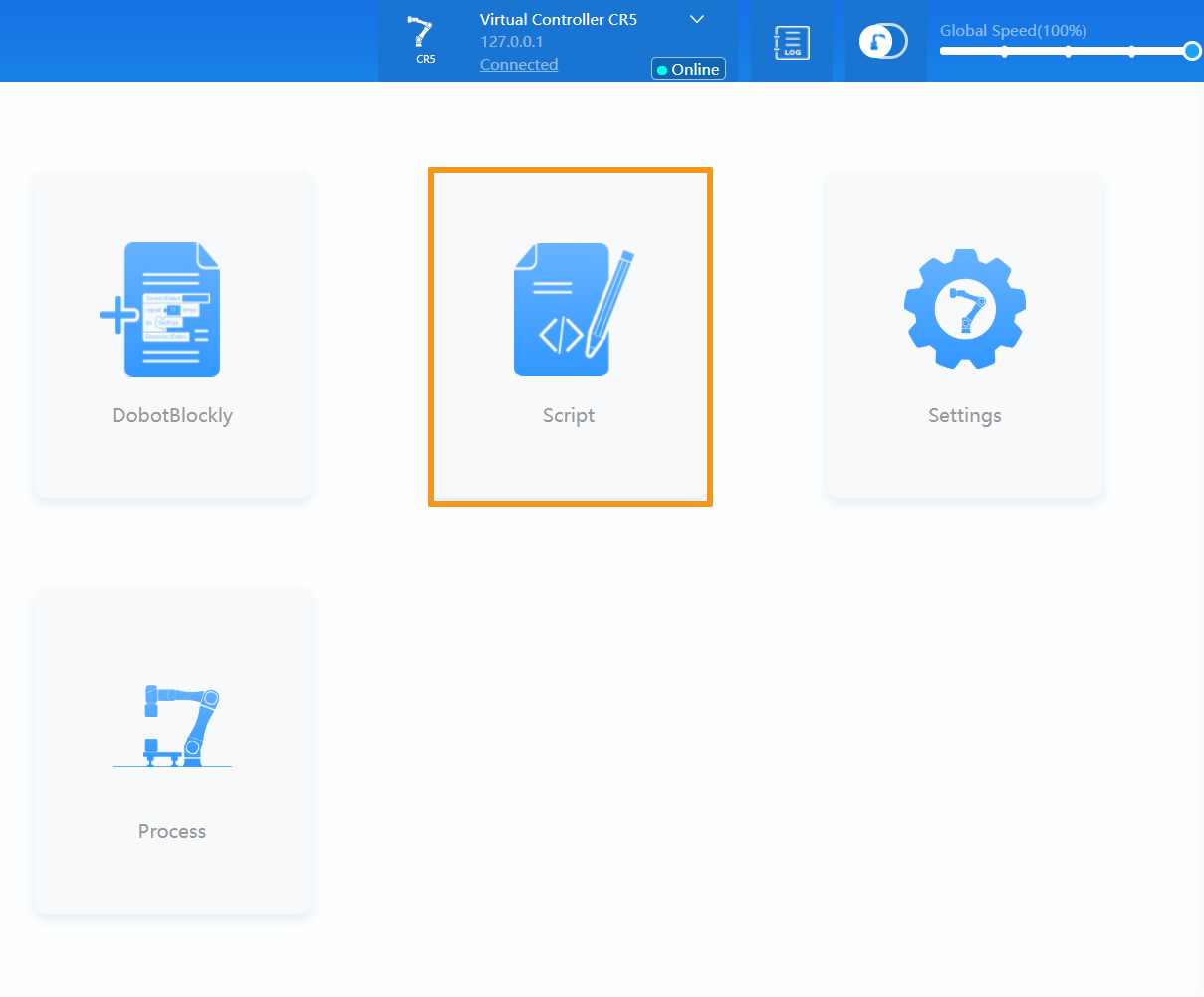
Task: Click the 127.0.0.1 IP address text
Action: coord(512,42)
